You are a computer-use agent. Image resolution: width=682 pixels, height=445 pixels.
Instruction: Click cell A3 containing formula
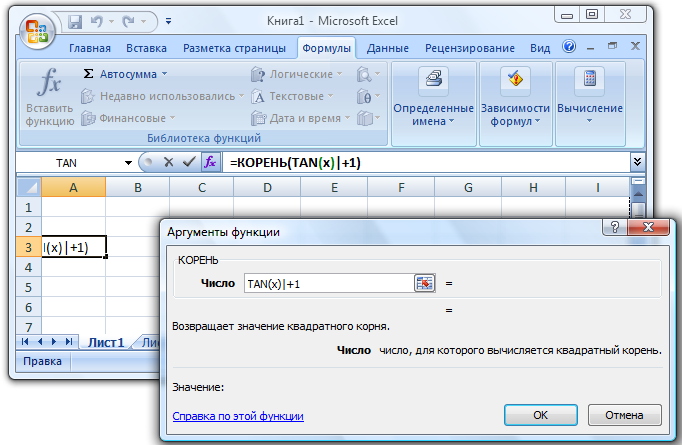[74, 247]
